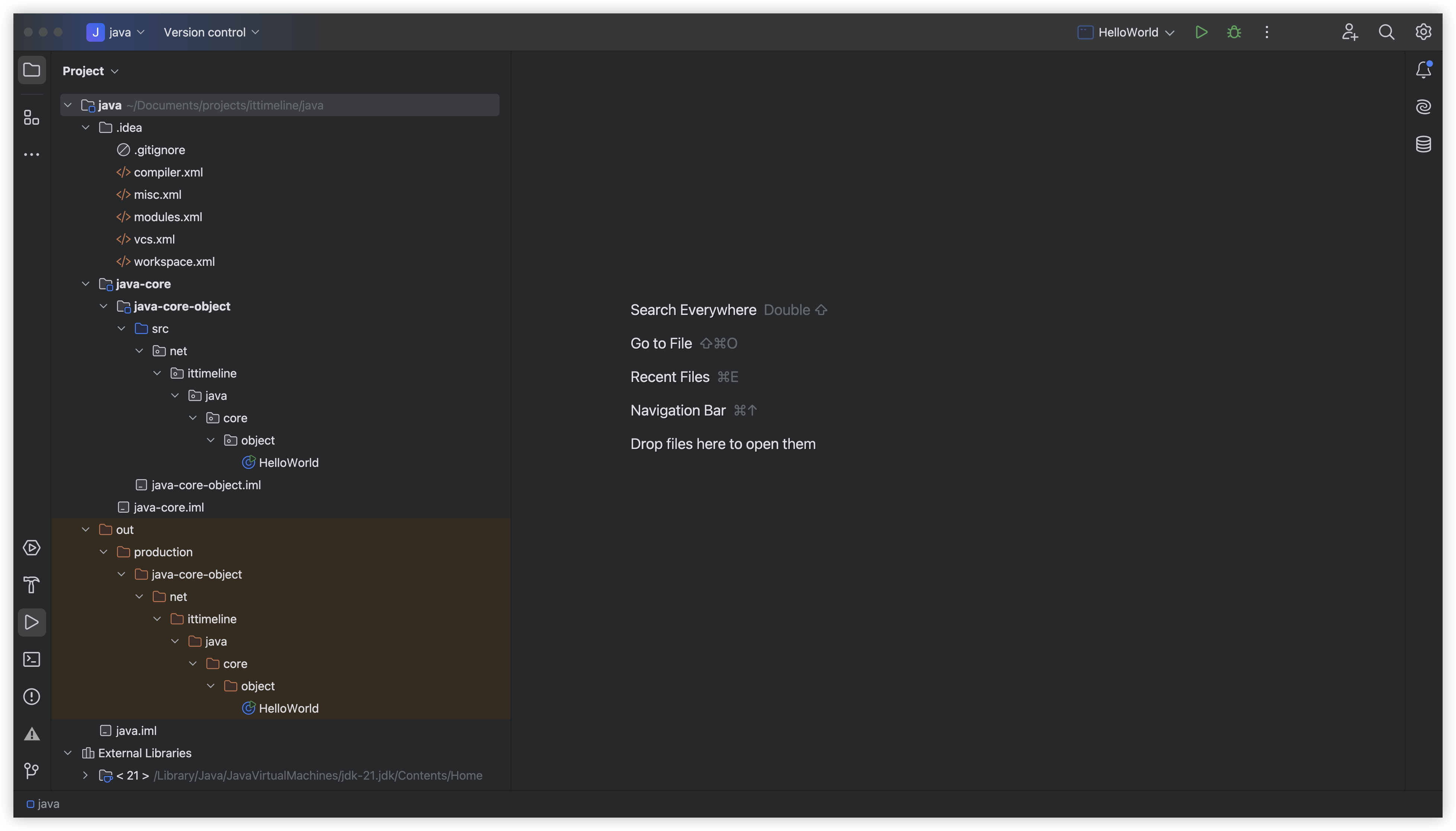
Task: Select workspace.xml in the project tree
Action: point(174,261)
